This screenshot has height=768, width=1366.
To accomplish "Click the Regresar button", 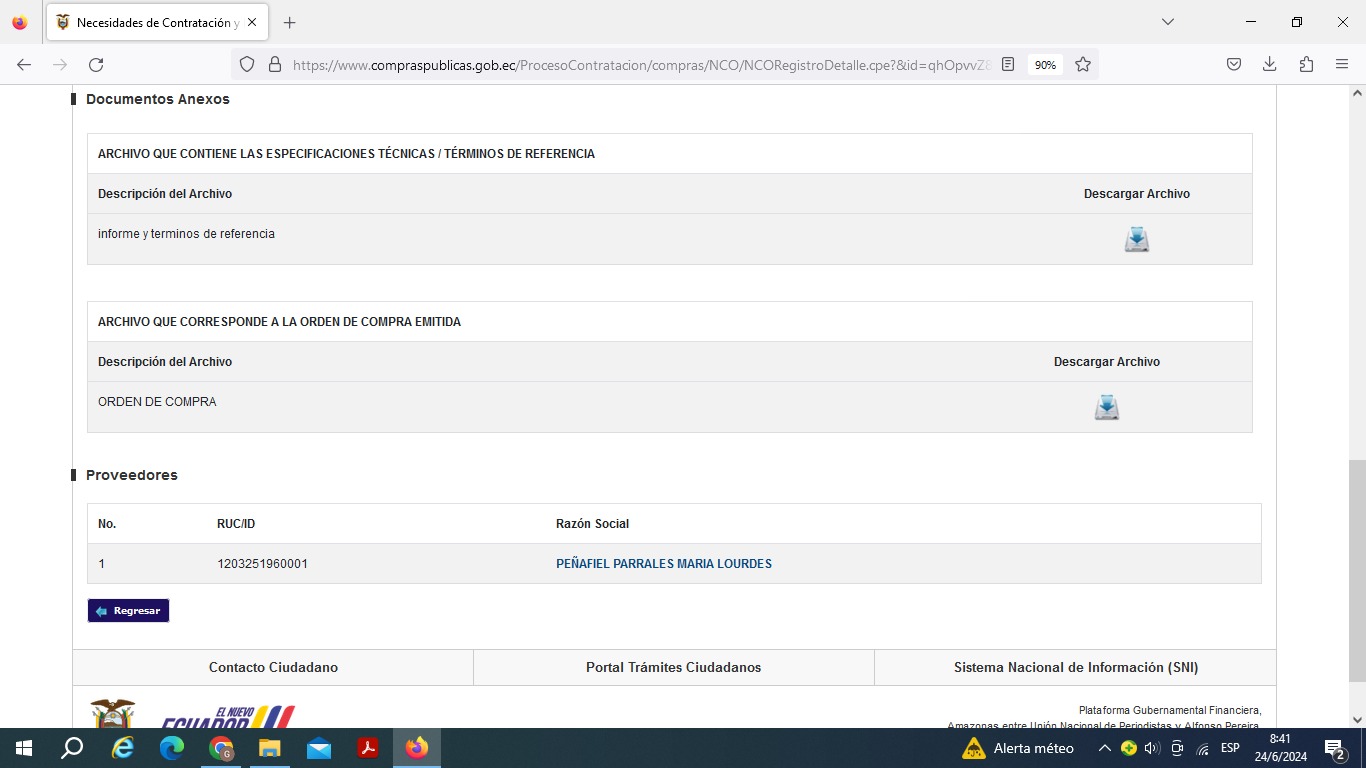I will (x=128, y=611).
